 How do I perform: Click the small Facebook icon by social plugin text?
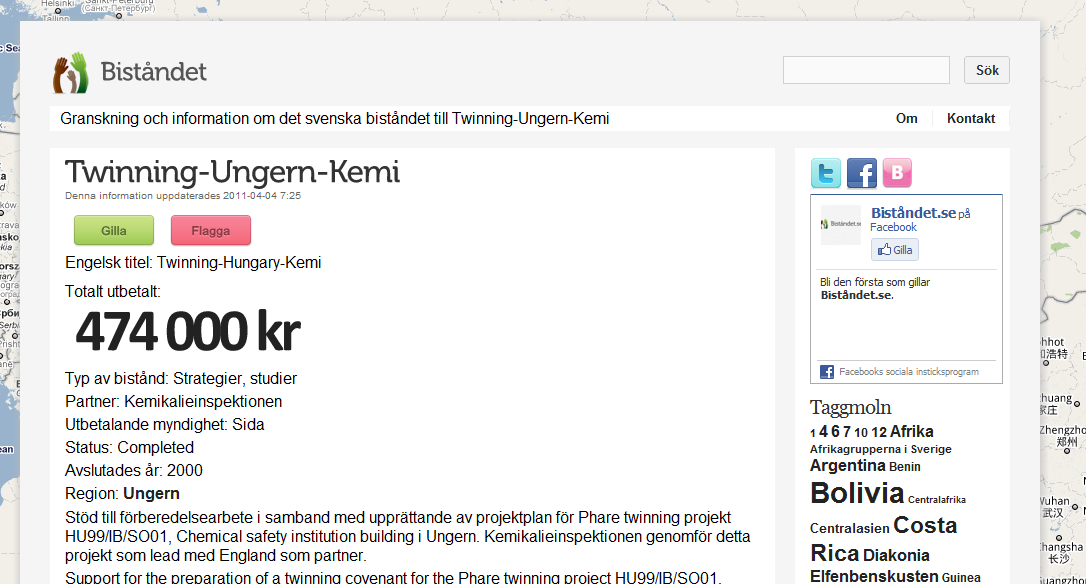(827, 372)
